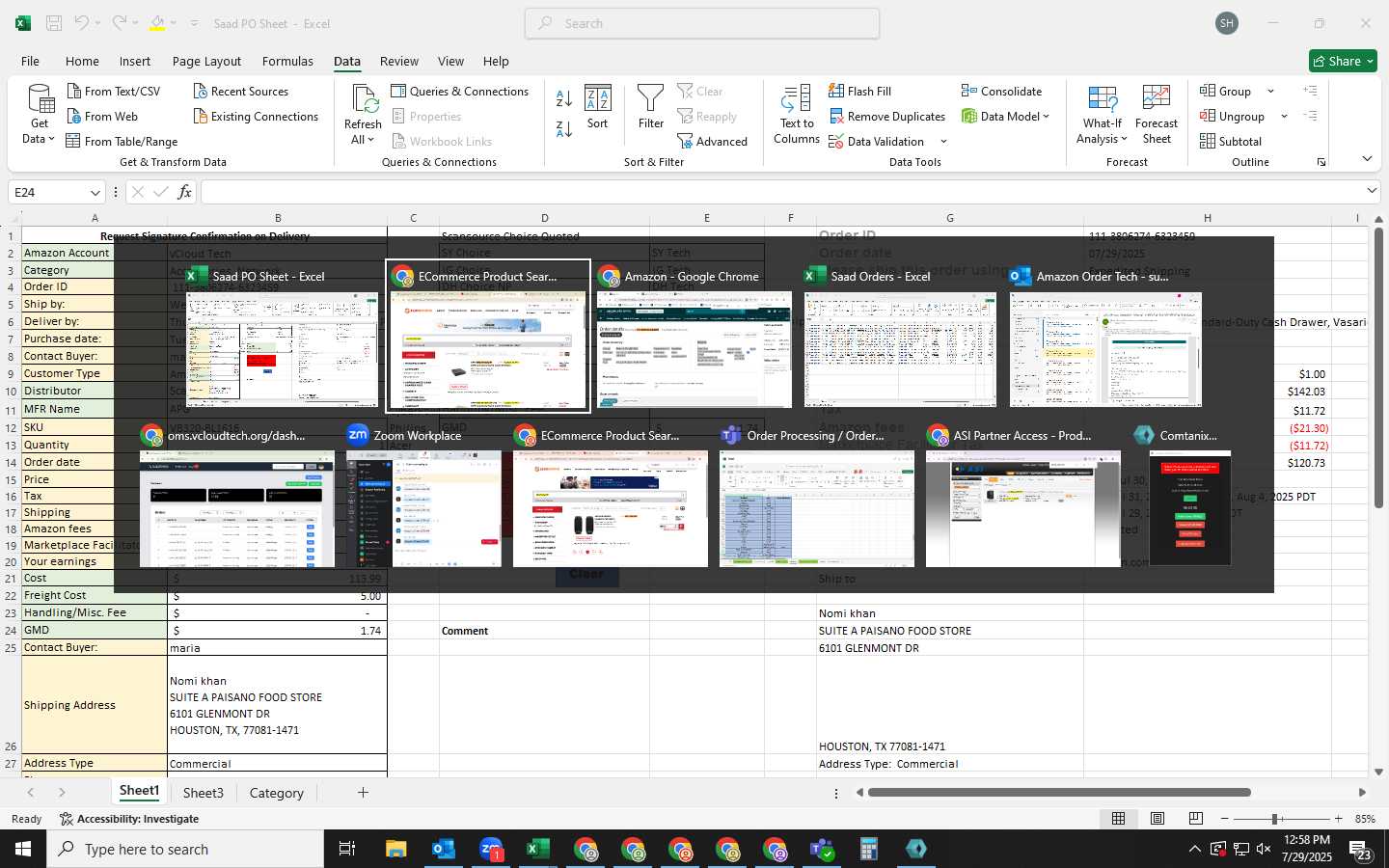
Task: Open the Get Data menu
Action: (40, 114)
